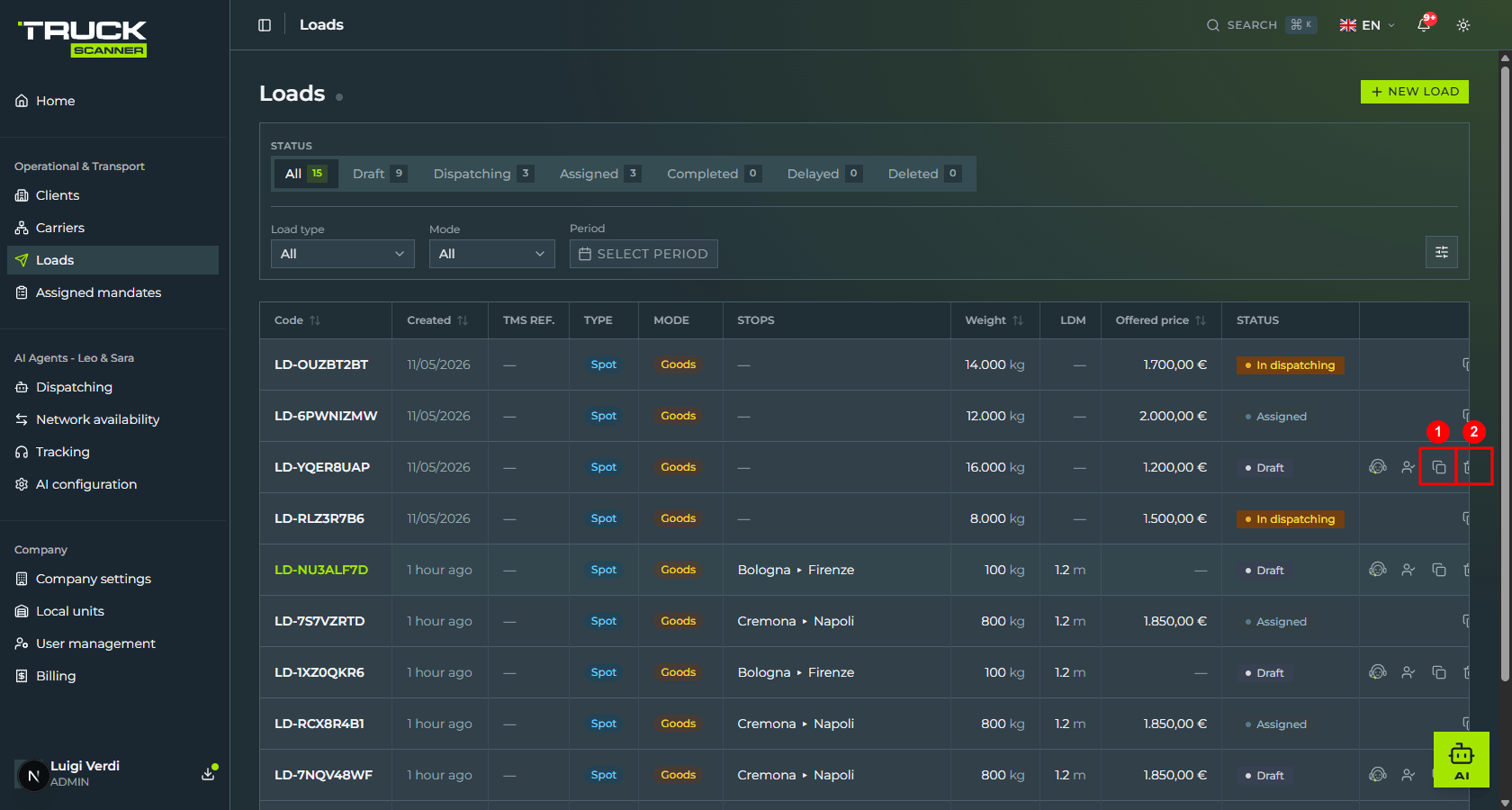Click the scrollbar down arrow
The width and height of the screenshot is (1512, 810).
tap(1505, 803)
